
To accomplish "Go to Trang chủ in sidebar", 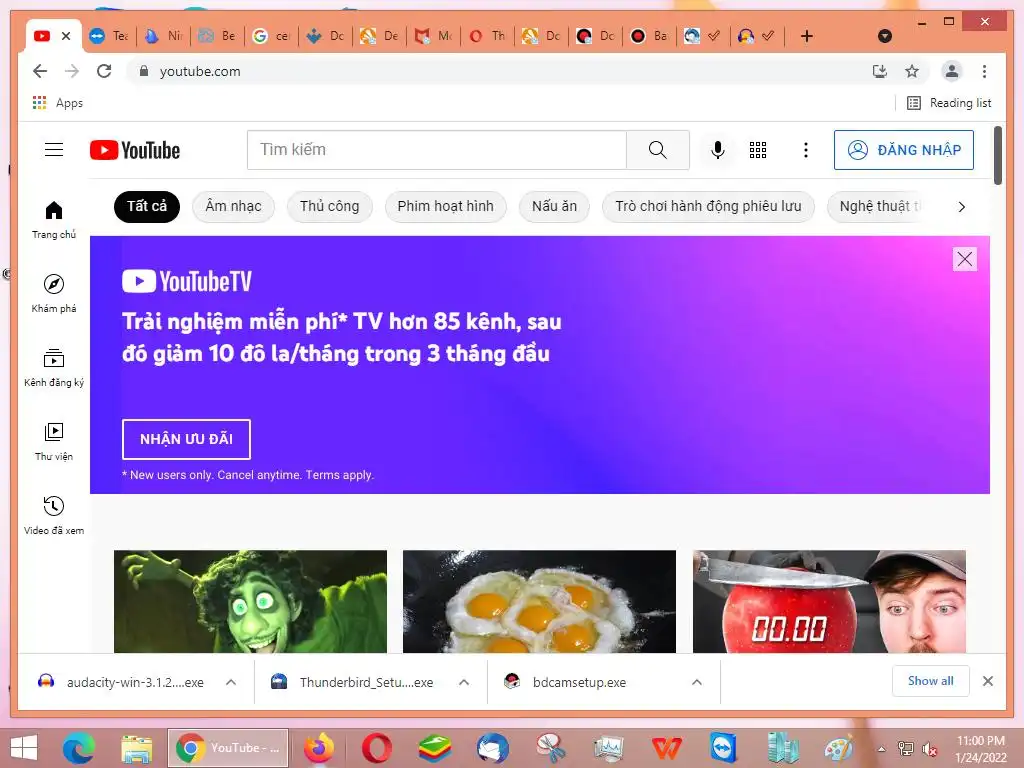I will (54, 221).
